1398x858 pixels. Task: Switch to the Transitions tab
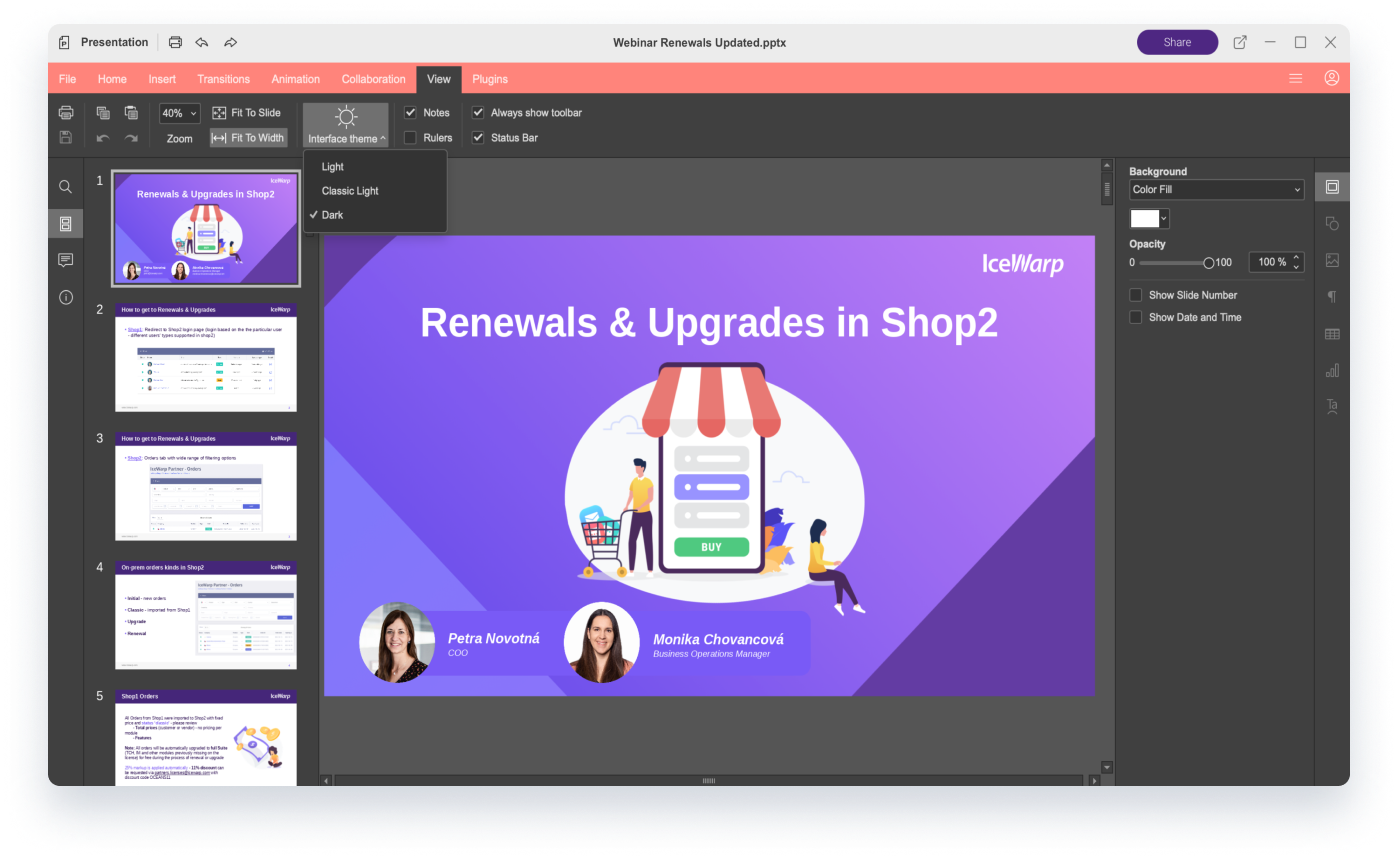pyautogui.click(x=223, y=79)
